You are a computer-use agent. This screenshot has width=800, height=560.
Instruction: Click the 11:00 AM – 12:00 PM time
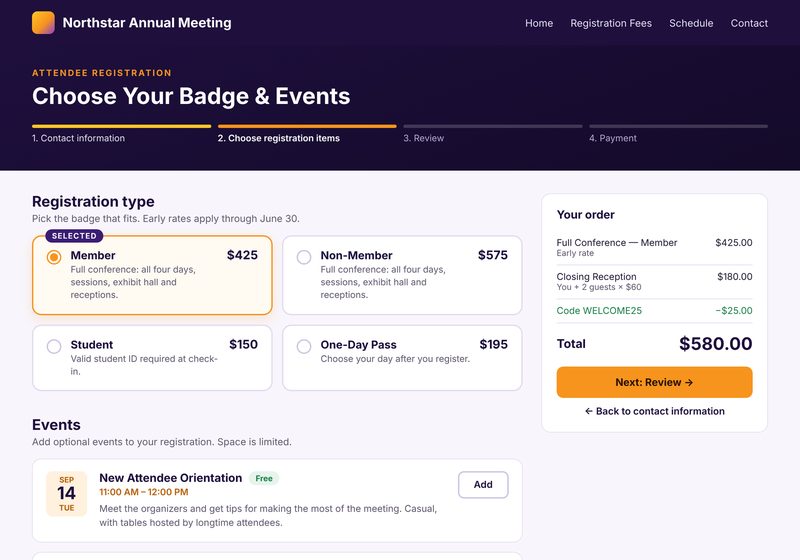pos(144,492)
